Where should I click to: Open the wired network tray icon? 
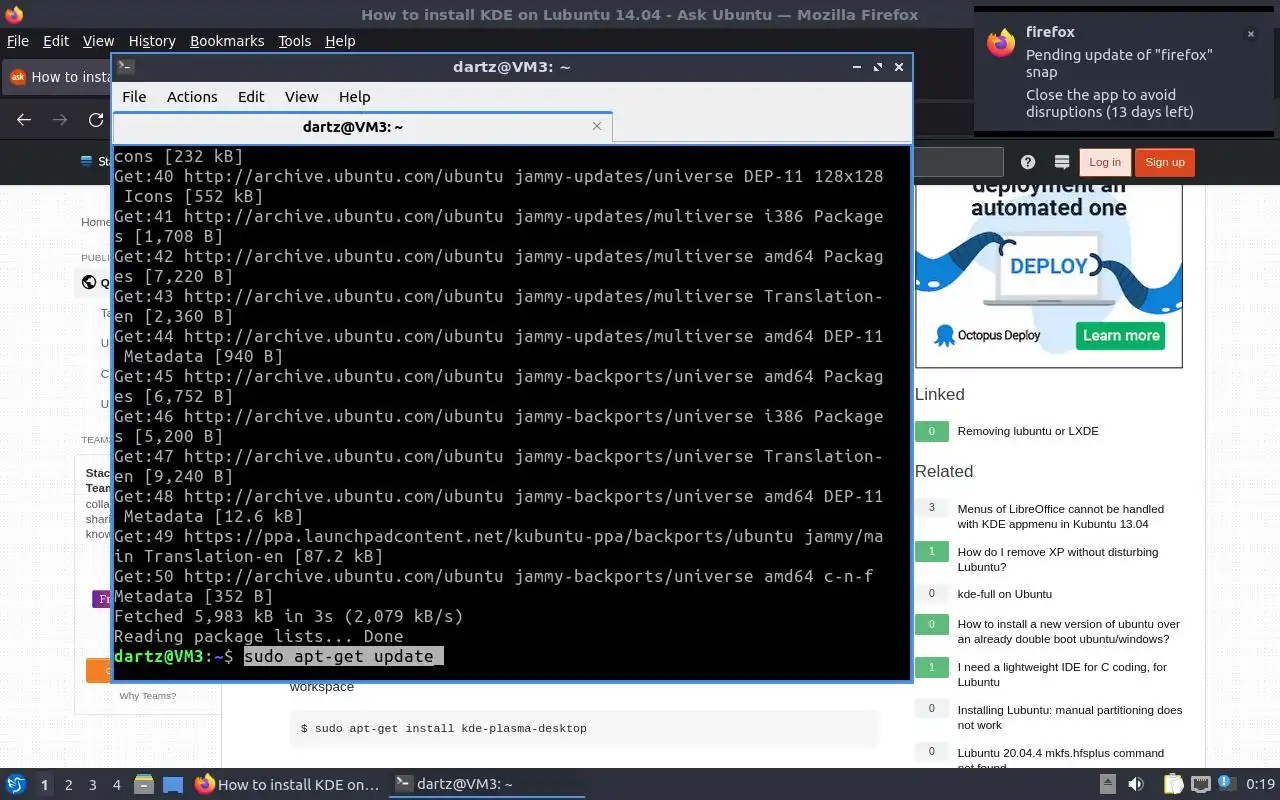(x=1200, y=784)
